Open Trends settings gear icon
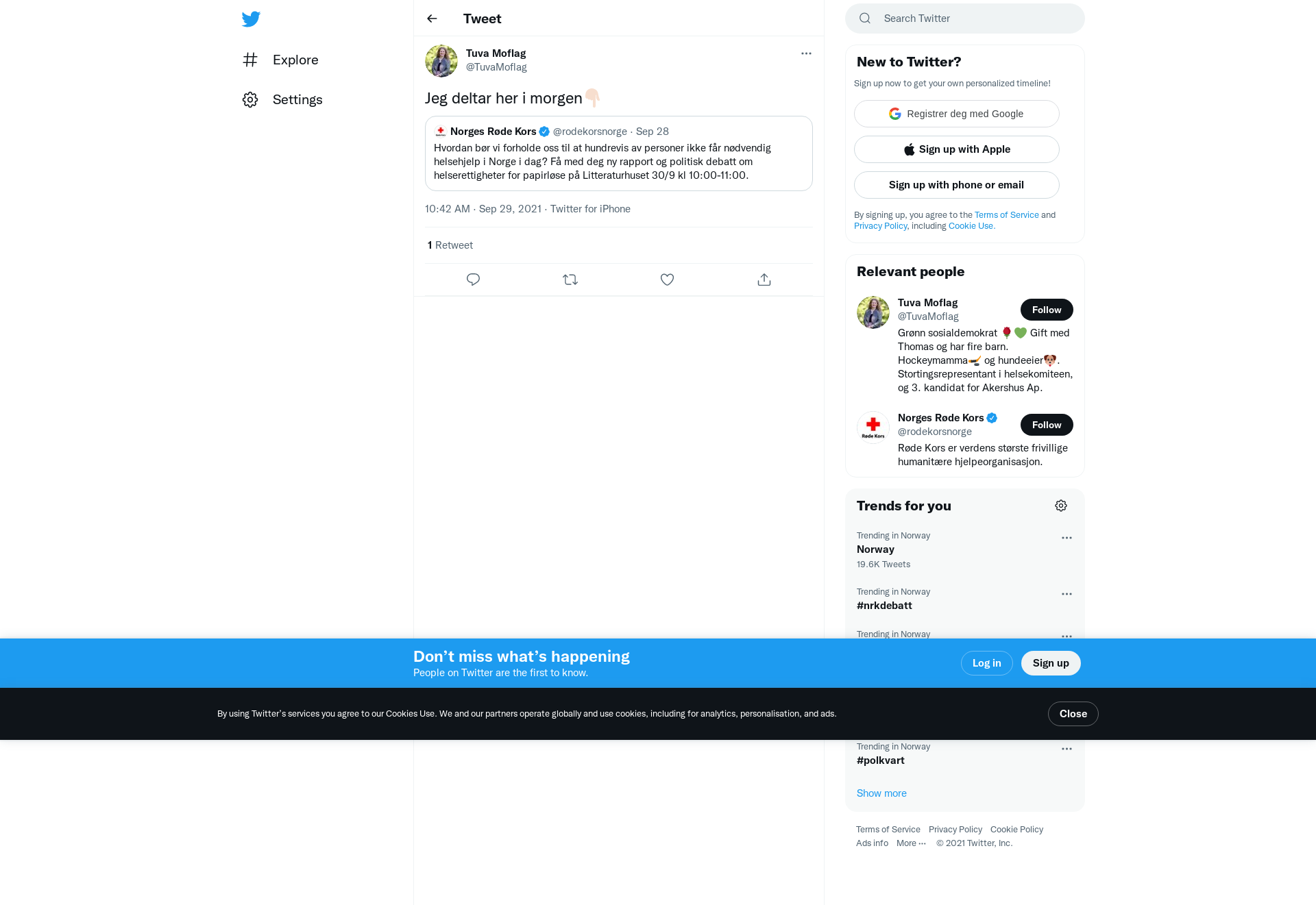 tap(1061, 506)
